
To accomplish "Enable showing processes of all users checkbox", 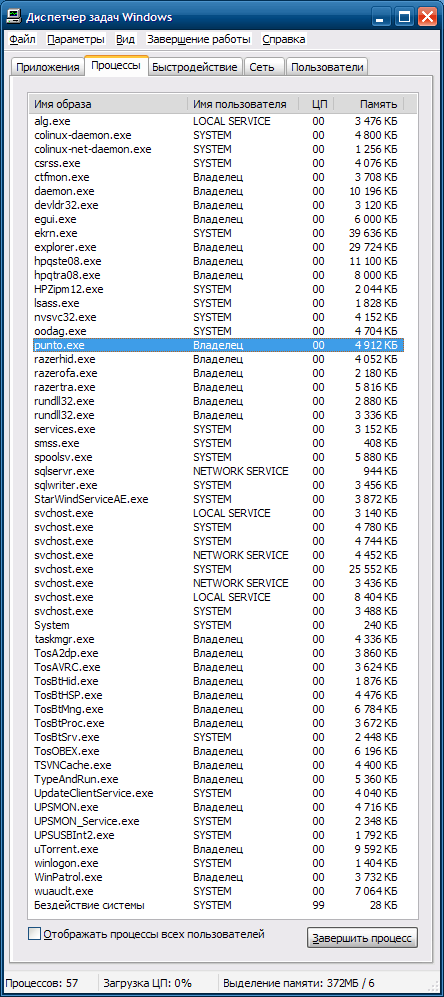I will (x=34, y=934).
